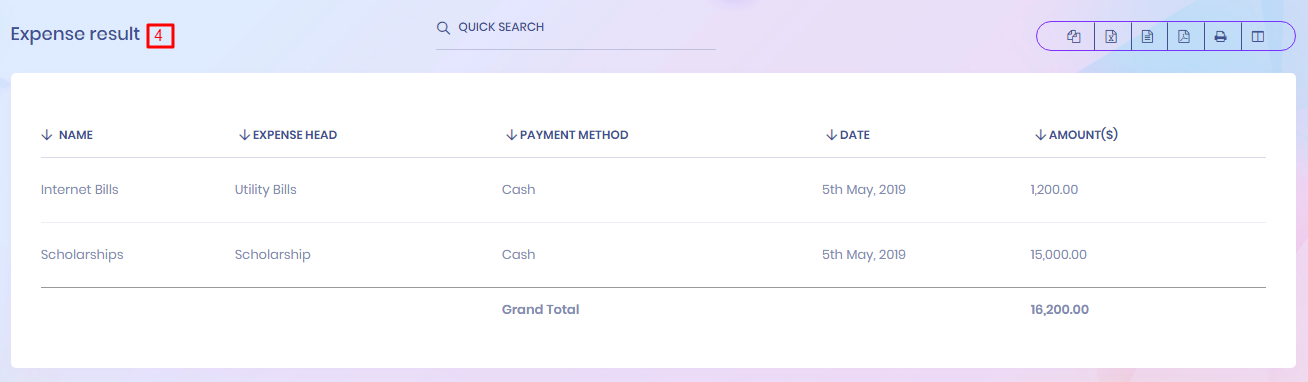Screen dimensions: 1308x382
Task: Click the Expense result heading
Action: (76, 34)
